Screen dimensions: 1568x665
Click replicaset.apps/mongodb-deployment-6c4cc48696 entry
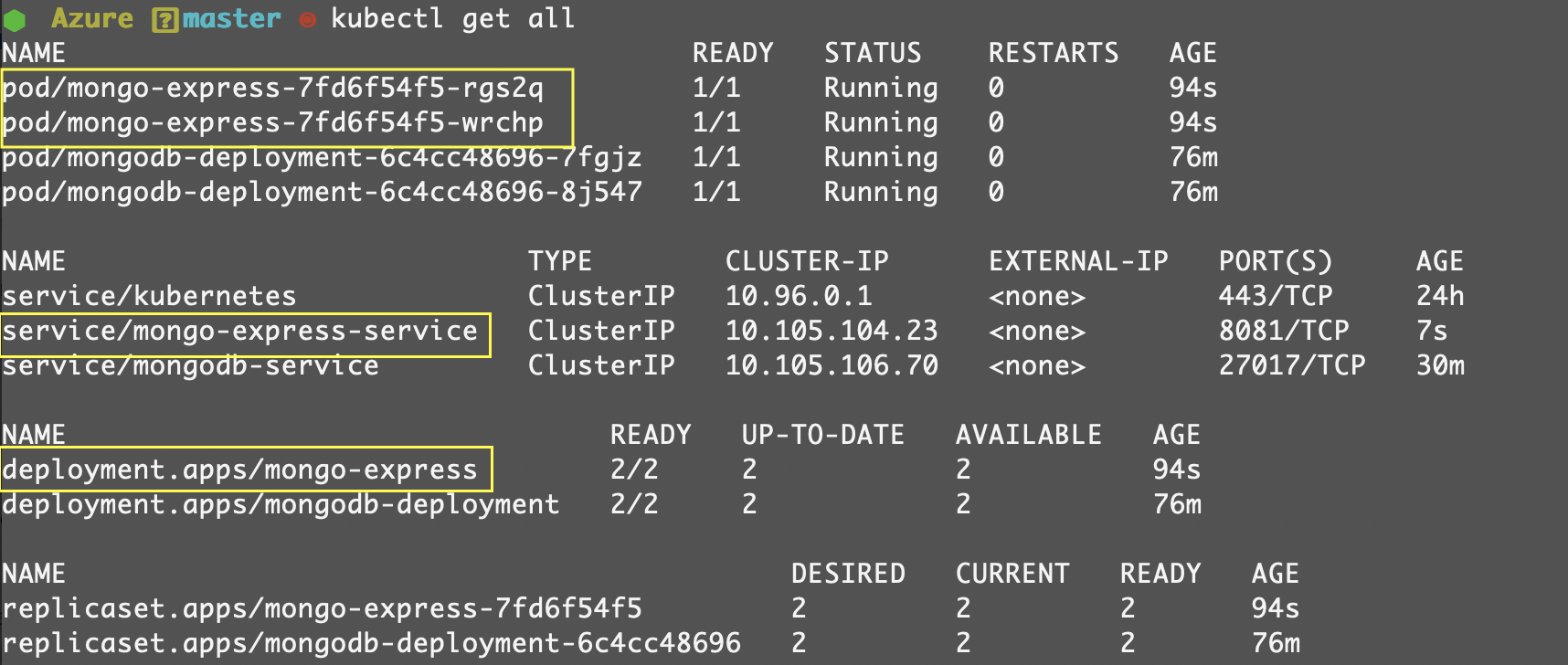pyautogui.click(x=371, y=643)
